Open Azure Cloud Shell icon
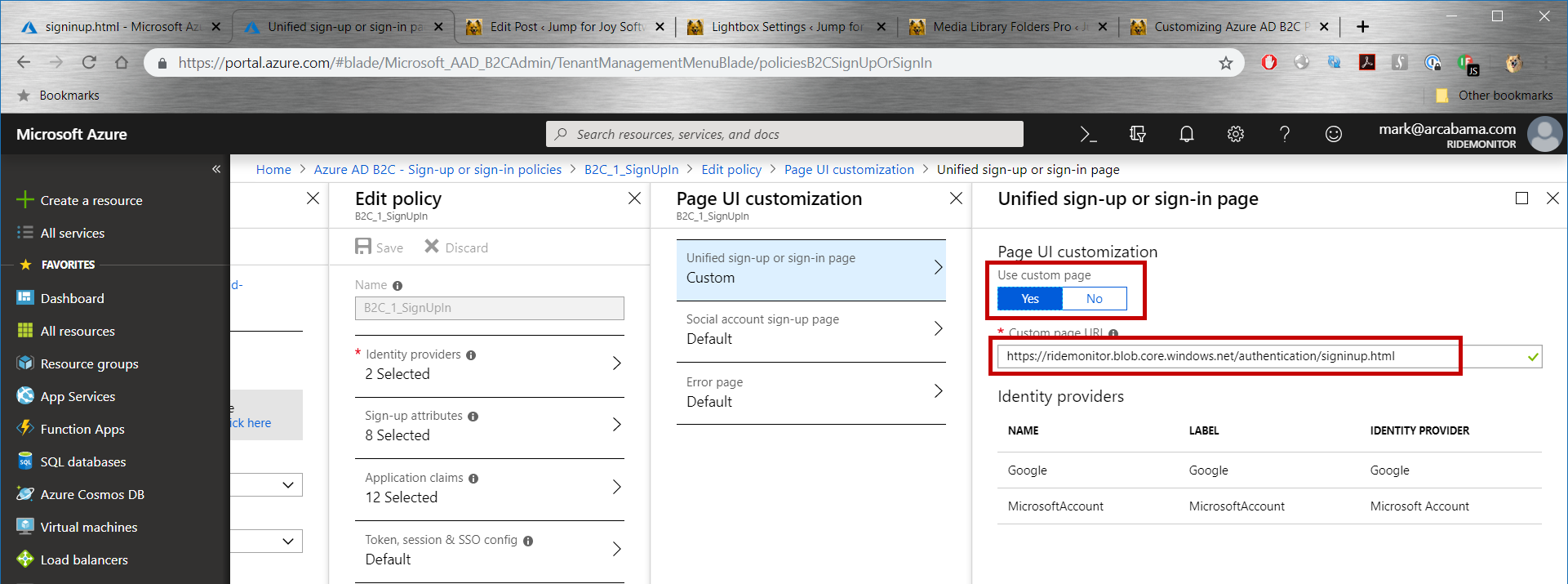This screenshot has height=584, width=1568. coord(1088,134)
